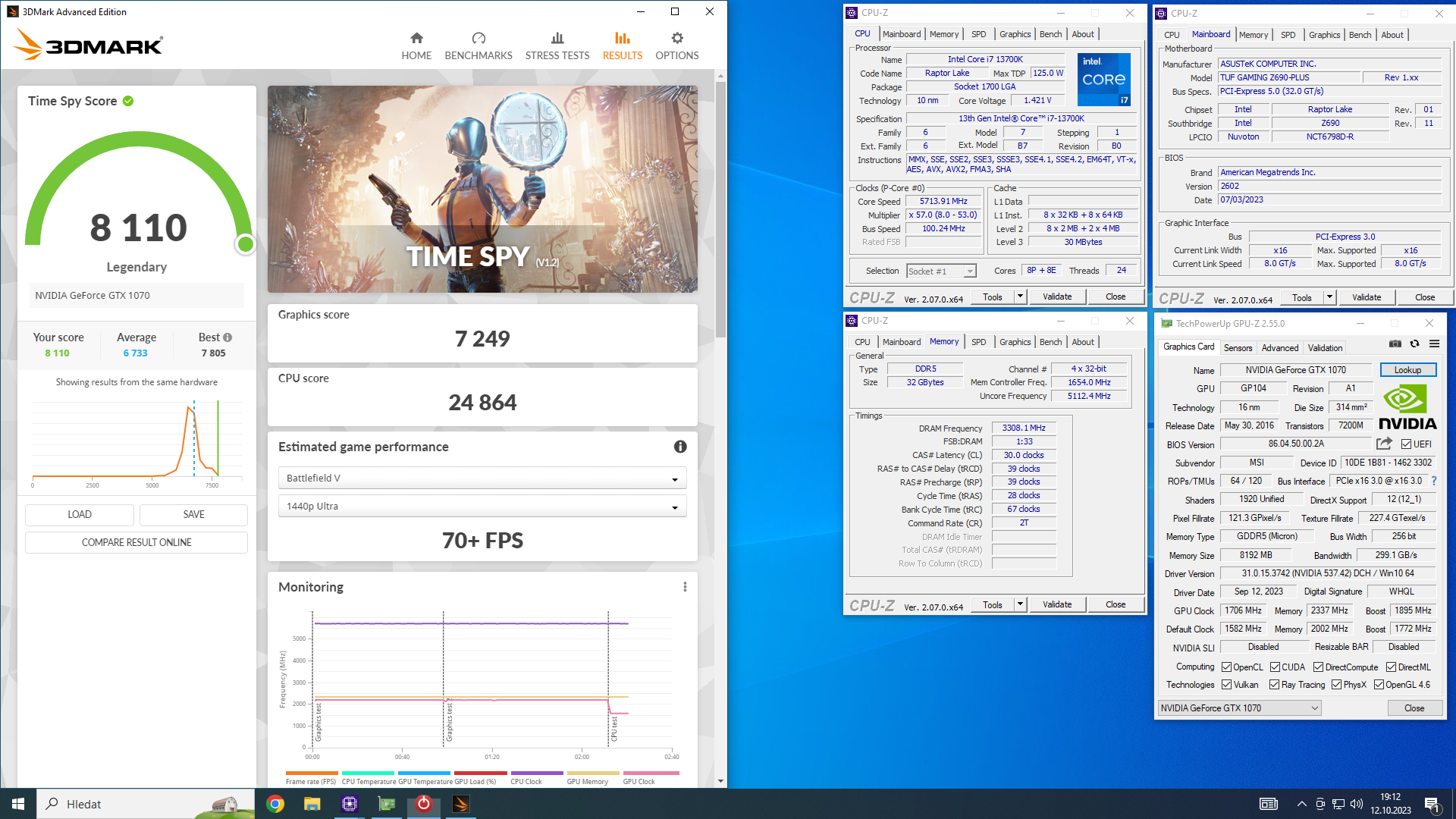This screenshot has width=1456, height=819.
Task: Click the BIOS export share icon in GPU-Z
Action: pyautogui.click(x=1385, y=444)
